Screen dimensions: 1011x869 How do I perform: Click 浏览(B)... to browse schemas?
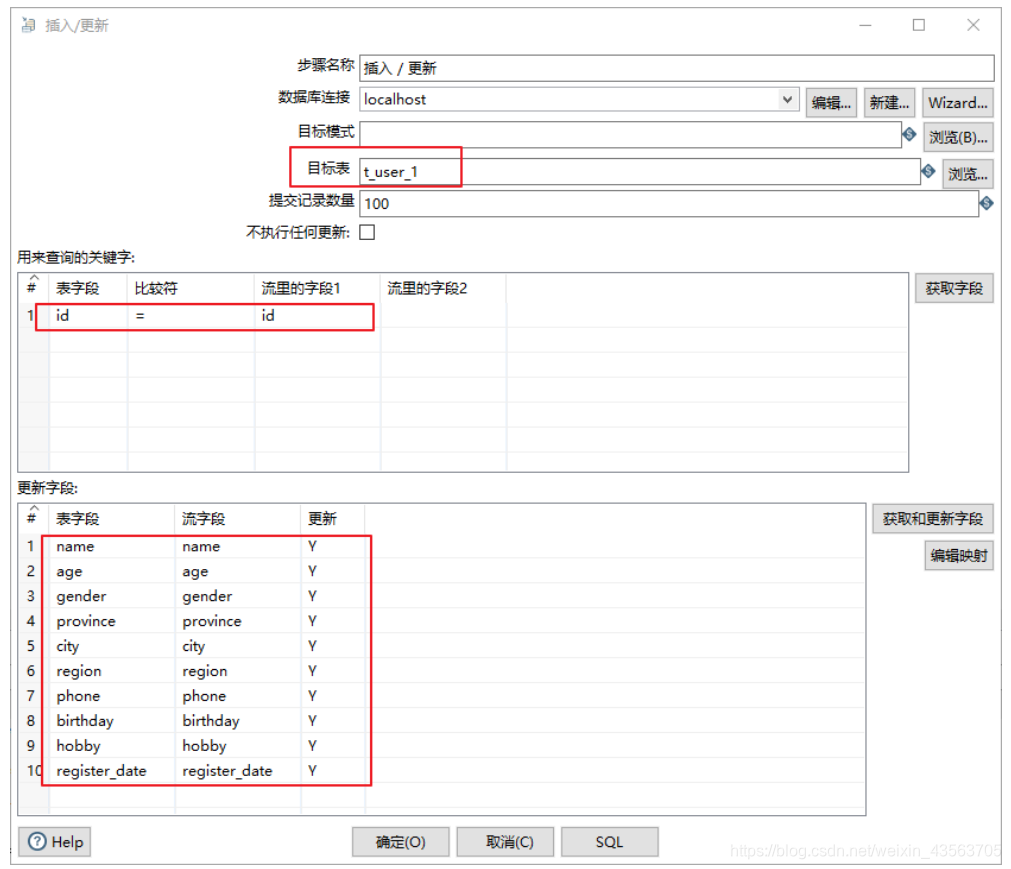click(x=957, y=137)
